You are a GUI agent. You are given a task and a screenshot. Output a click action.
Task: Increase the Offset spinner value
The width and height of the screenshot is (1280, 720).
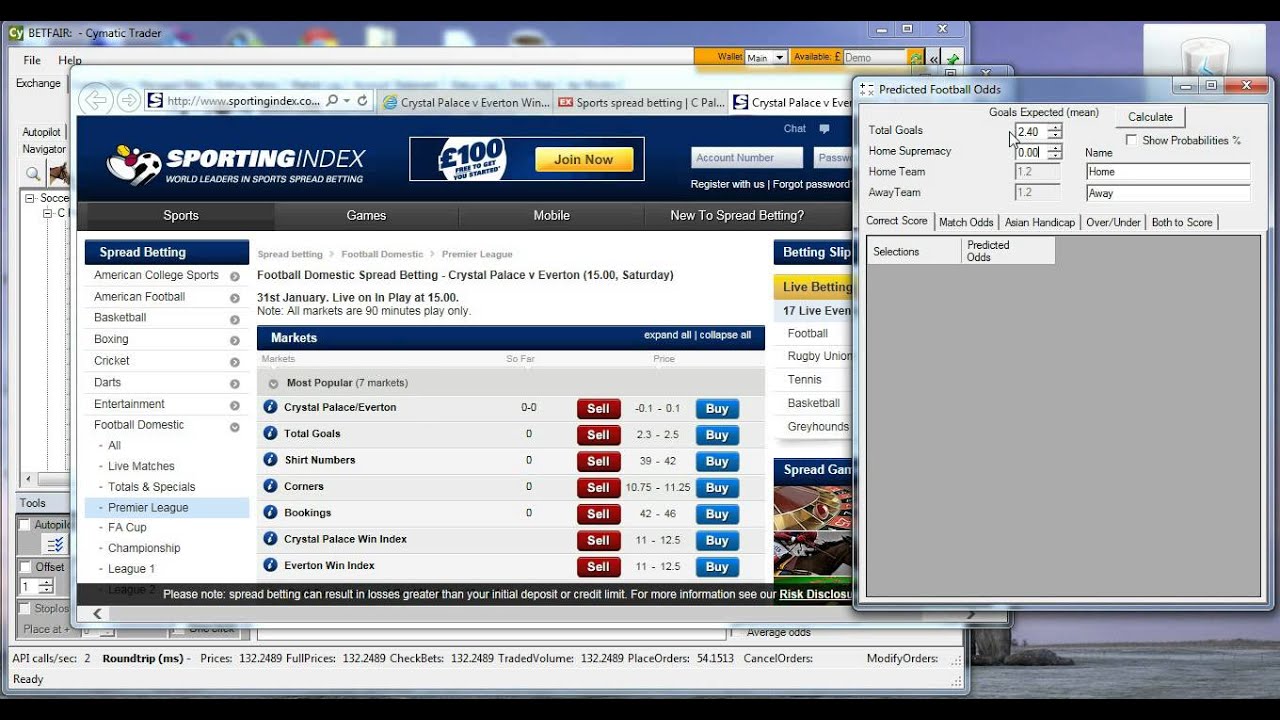click(x=47, y=582)
